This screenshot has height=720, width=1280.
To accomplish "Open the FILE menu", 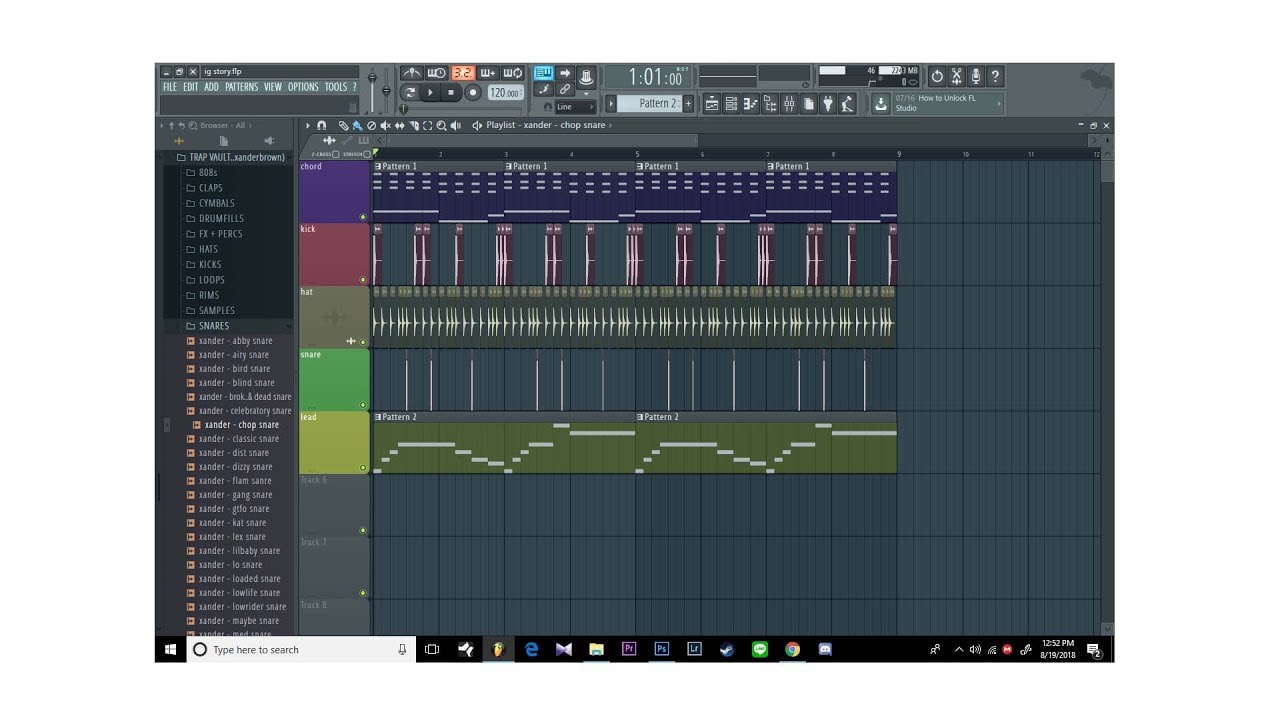I will [170, 87].
